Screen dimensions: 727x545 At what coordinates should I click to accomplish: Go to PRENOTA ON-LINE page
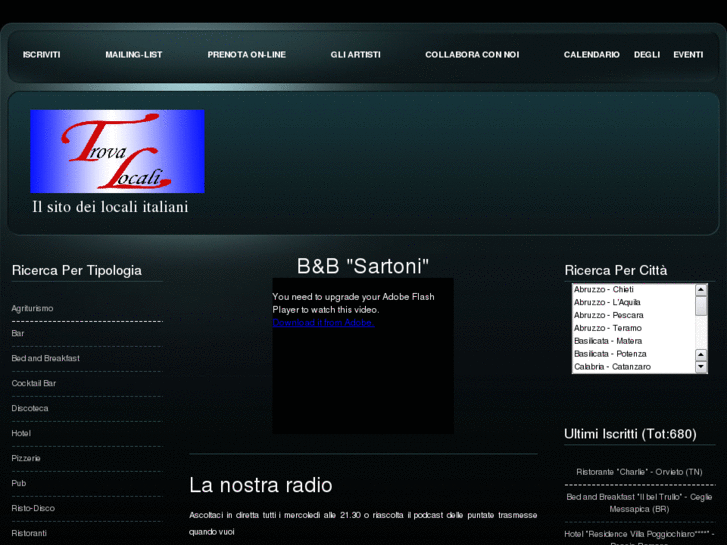[x=246, y=55]
